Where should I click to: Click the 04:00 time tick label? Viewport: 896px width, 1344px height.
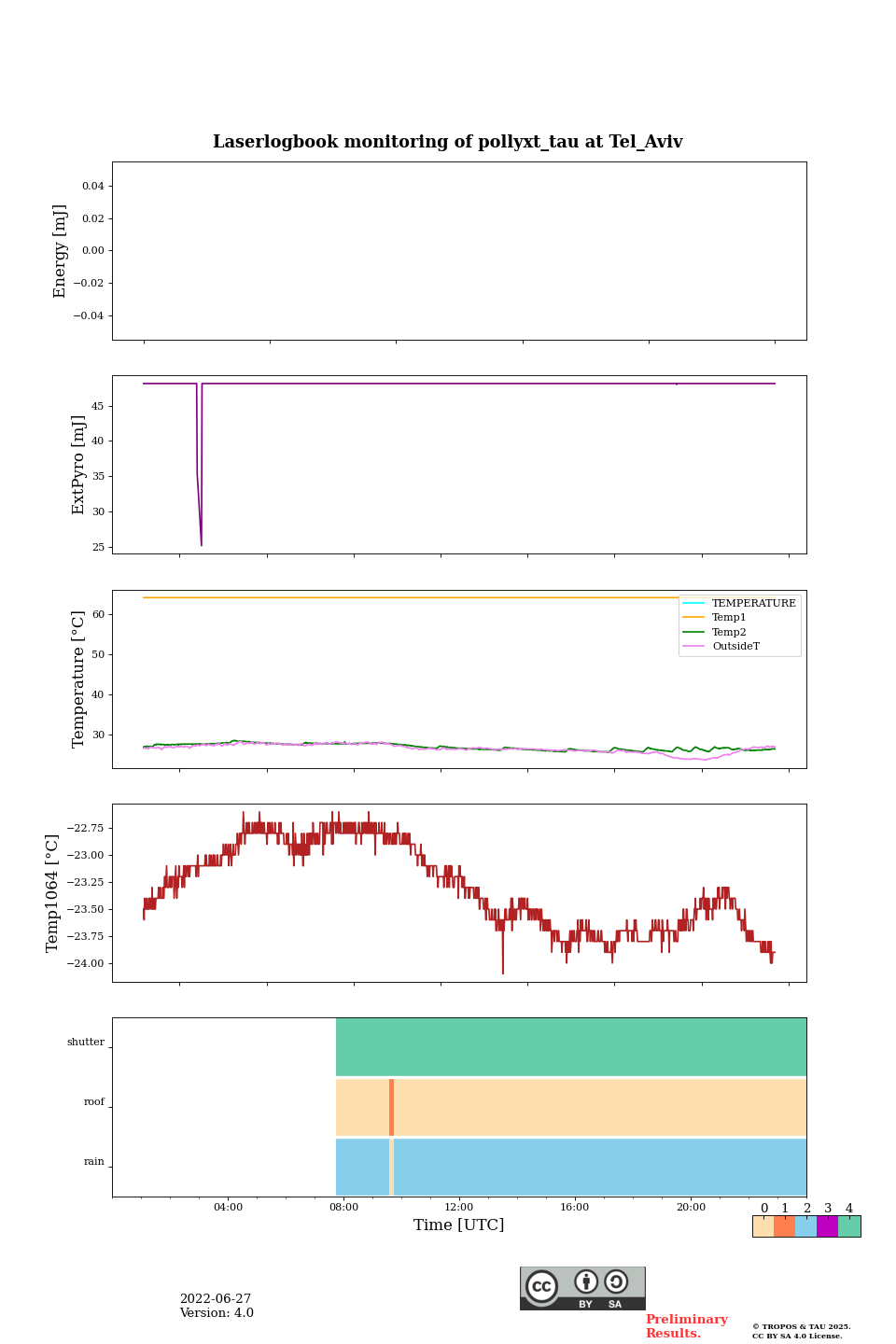228,1207
